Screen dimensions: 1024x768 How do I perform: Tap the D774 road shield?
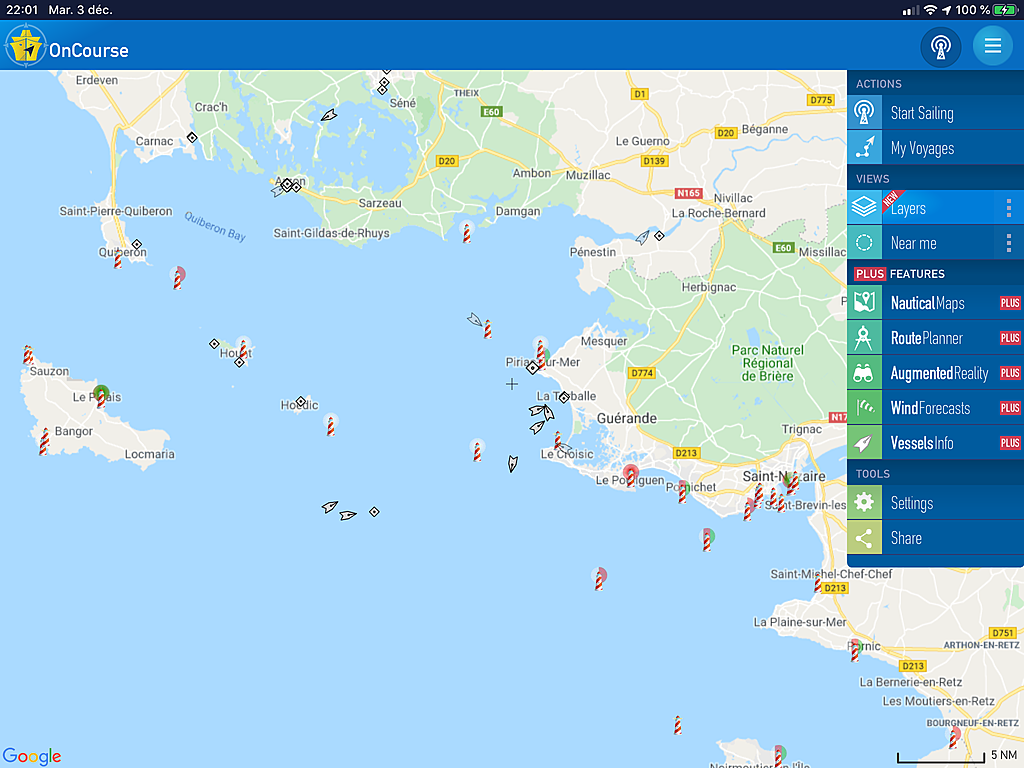coord(641,373)
